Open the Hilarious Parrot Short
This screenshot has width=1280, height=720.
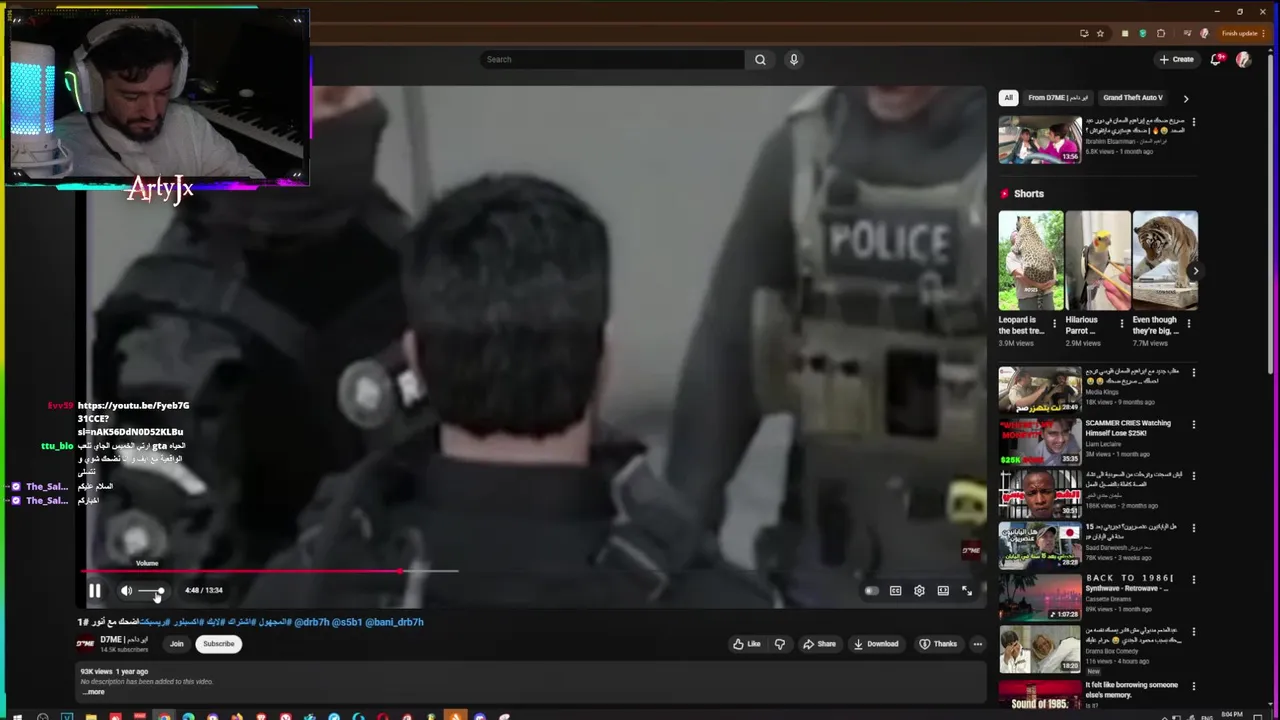1098,260
